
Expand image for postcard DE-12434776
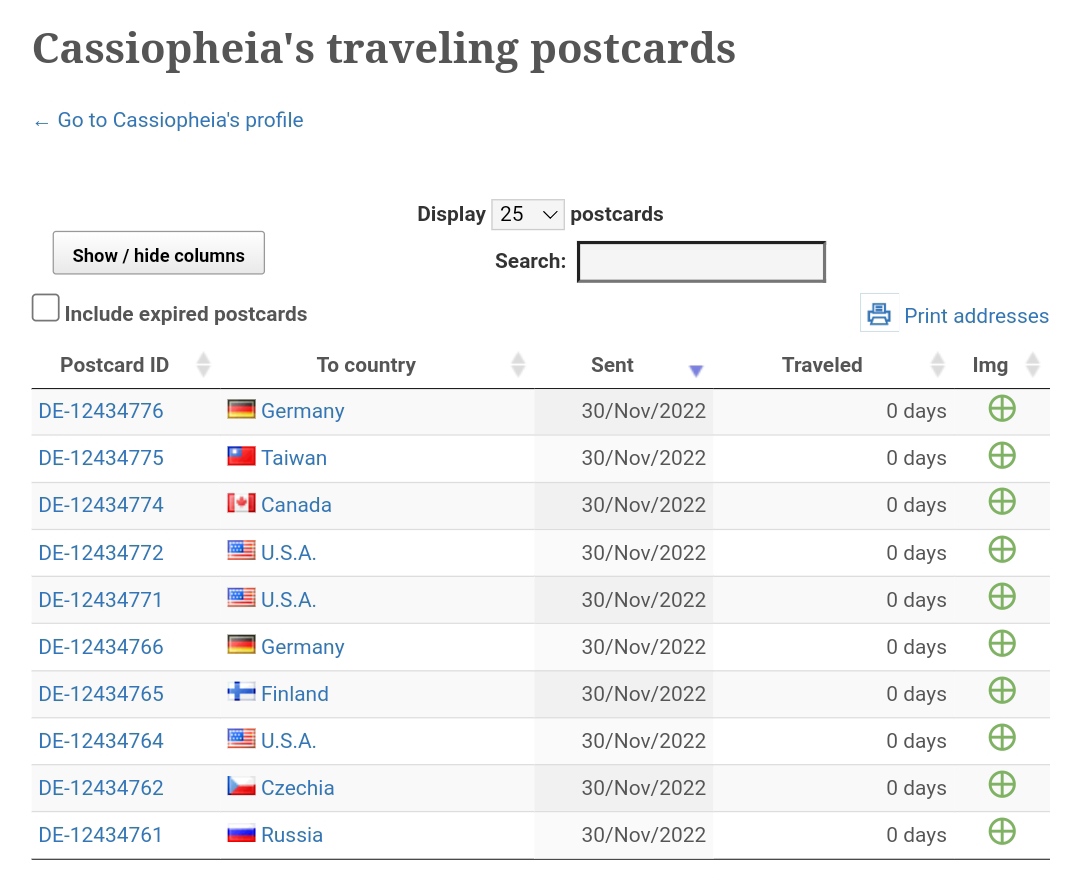[1001, 409]
